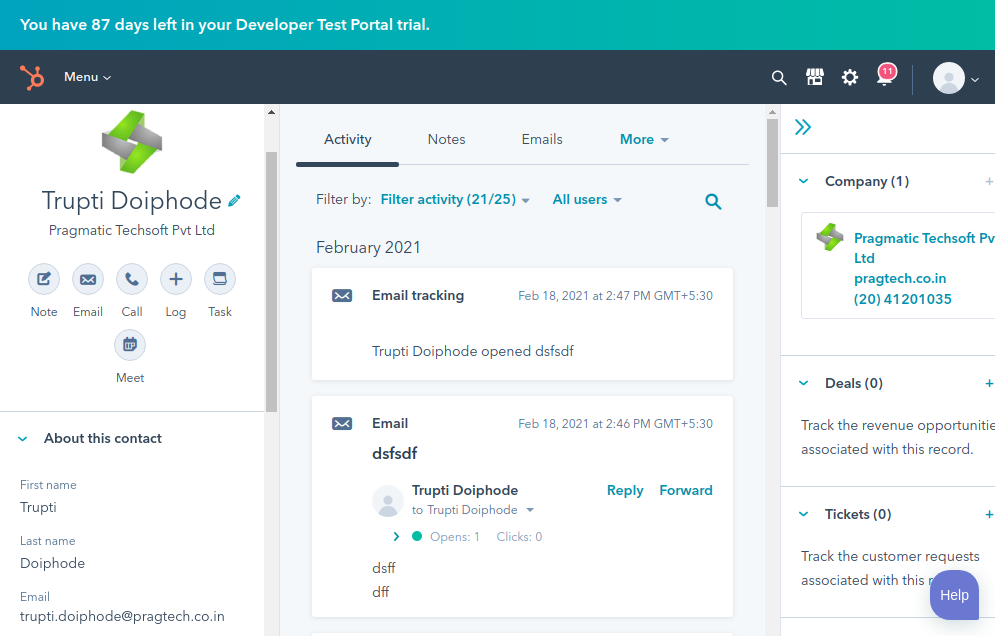995x636 pixels.
Task: Click the Pragmatic Techsoft Pvt Ltd subtitle under name
Action: point(132,230)
